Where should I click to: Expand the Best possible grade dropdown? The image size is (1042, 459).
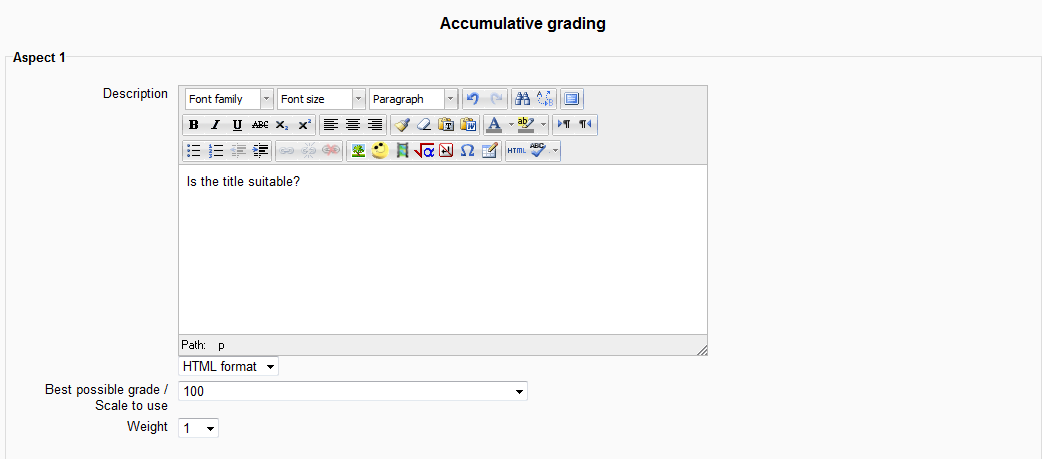352,391
